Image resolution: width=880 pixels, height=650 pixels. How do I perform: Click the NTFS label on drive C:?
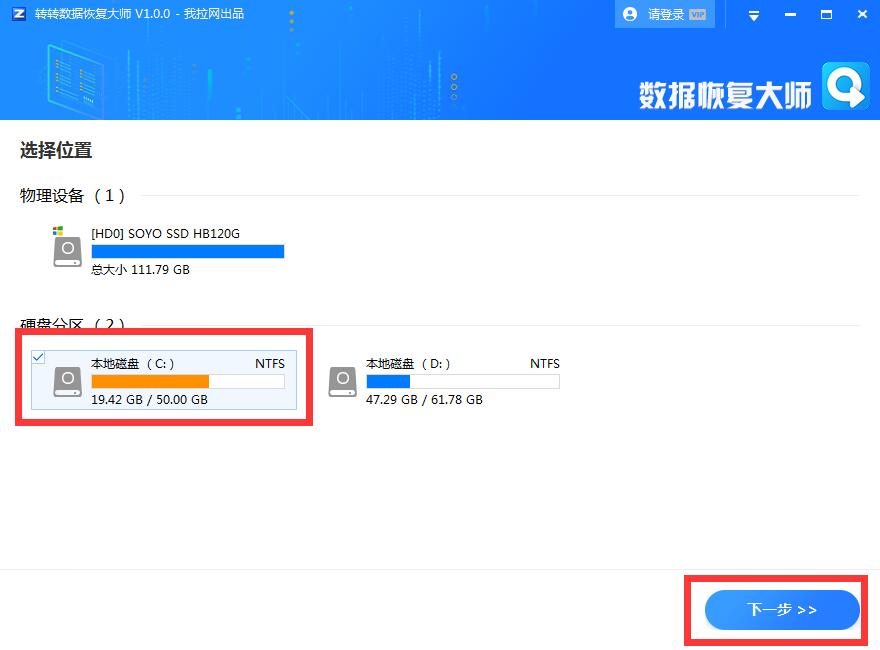pyautogui.click(x=269, y=363)
